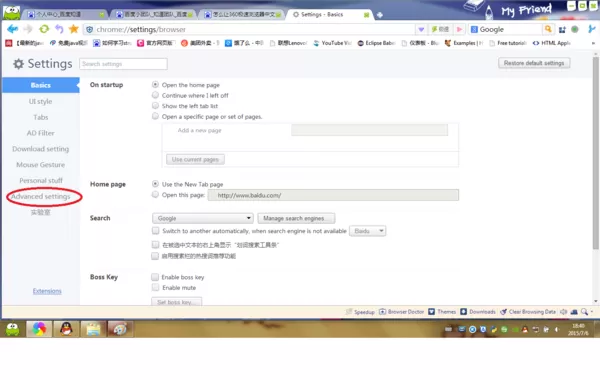Select Use the New Tab page

click(155, 184)
